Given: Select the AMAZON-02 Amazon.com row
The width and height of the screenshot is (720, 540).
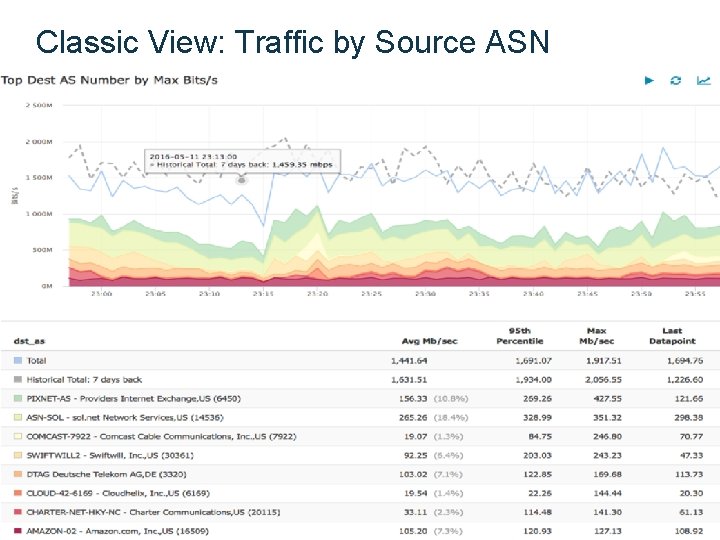Looking at the screenshot, I should 360,530.
